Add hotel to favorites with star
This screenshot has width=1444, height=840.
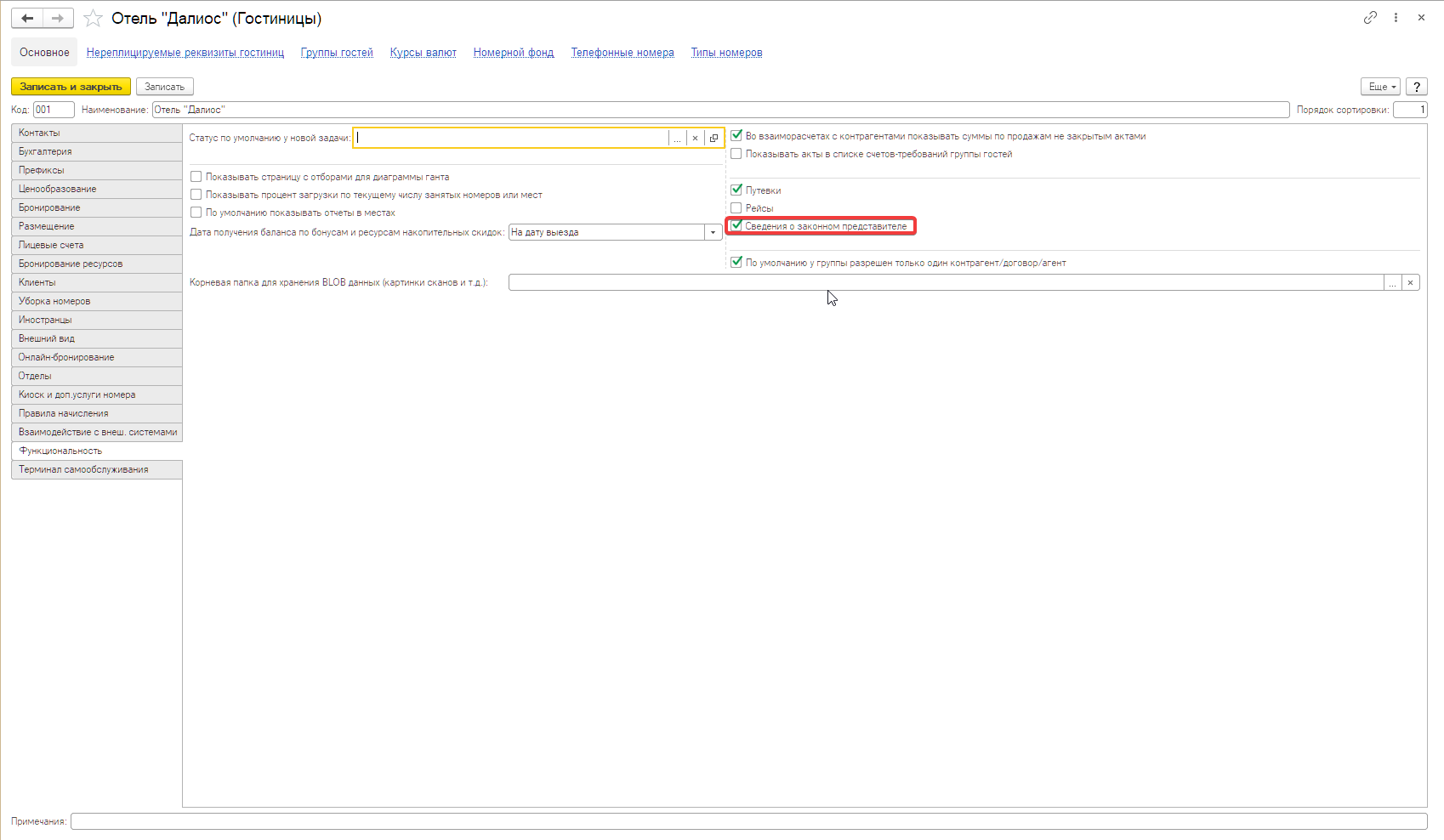click(x=94, y=18)
